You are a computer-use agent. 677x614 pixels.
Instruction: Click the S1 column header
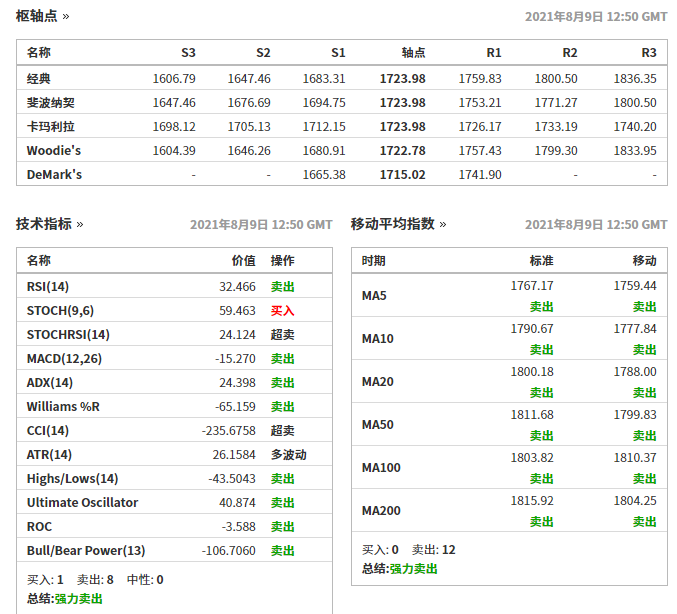click(338, 53)
